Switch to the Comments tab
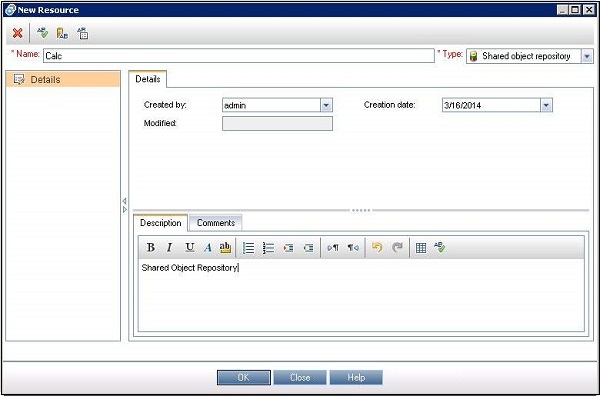This screenshot has width=600, height=396. [216, 223]
